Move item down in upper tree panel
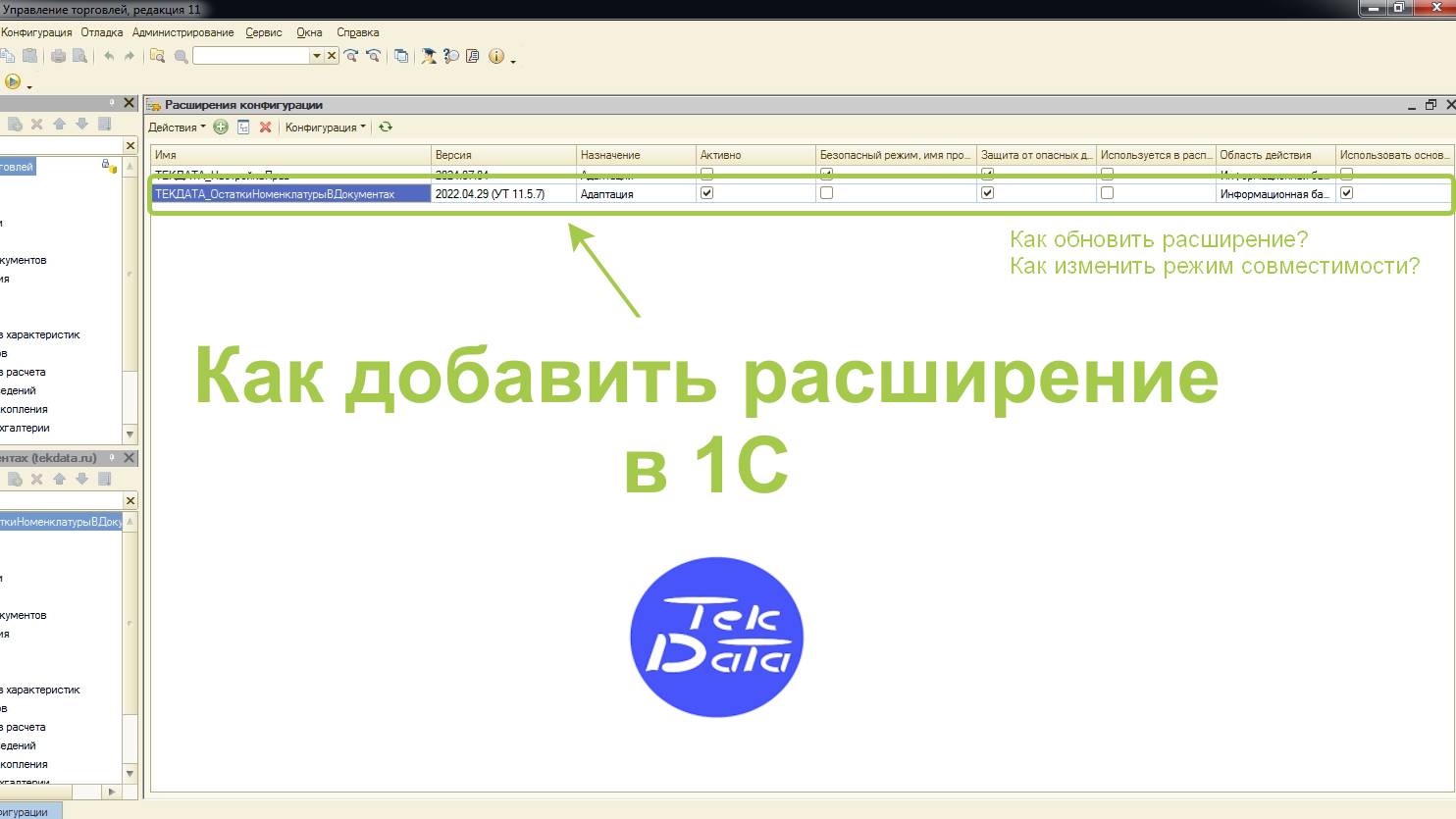 point(81,124)
